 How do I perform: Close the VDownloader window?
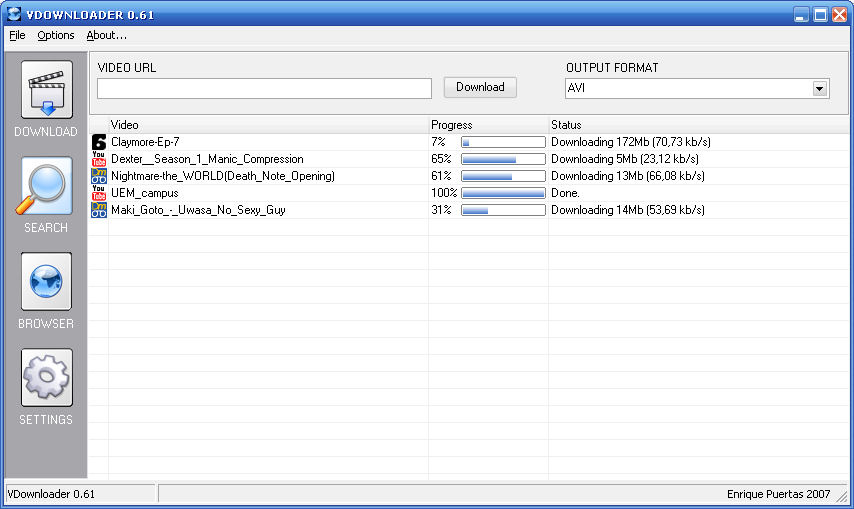pos(839,15)
